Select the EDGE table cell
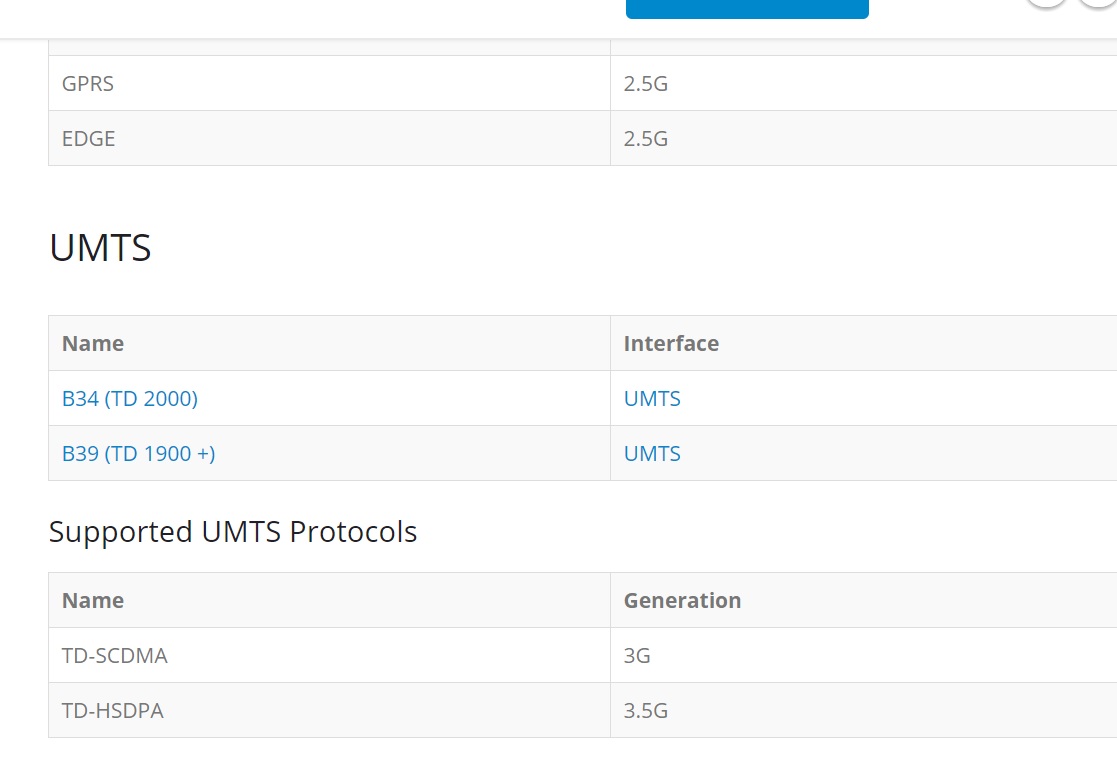This screenshot has width=1117, height=777. pos(89,139)
